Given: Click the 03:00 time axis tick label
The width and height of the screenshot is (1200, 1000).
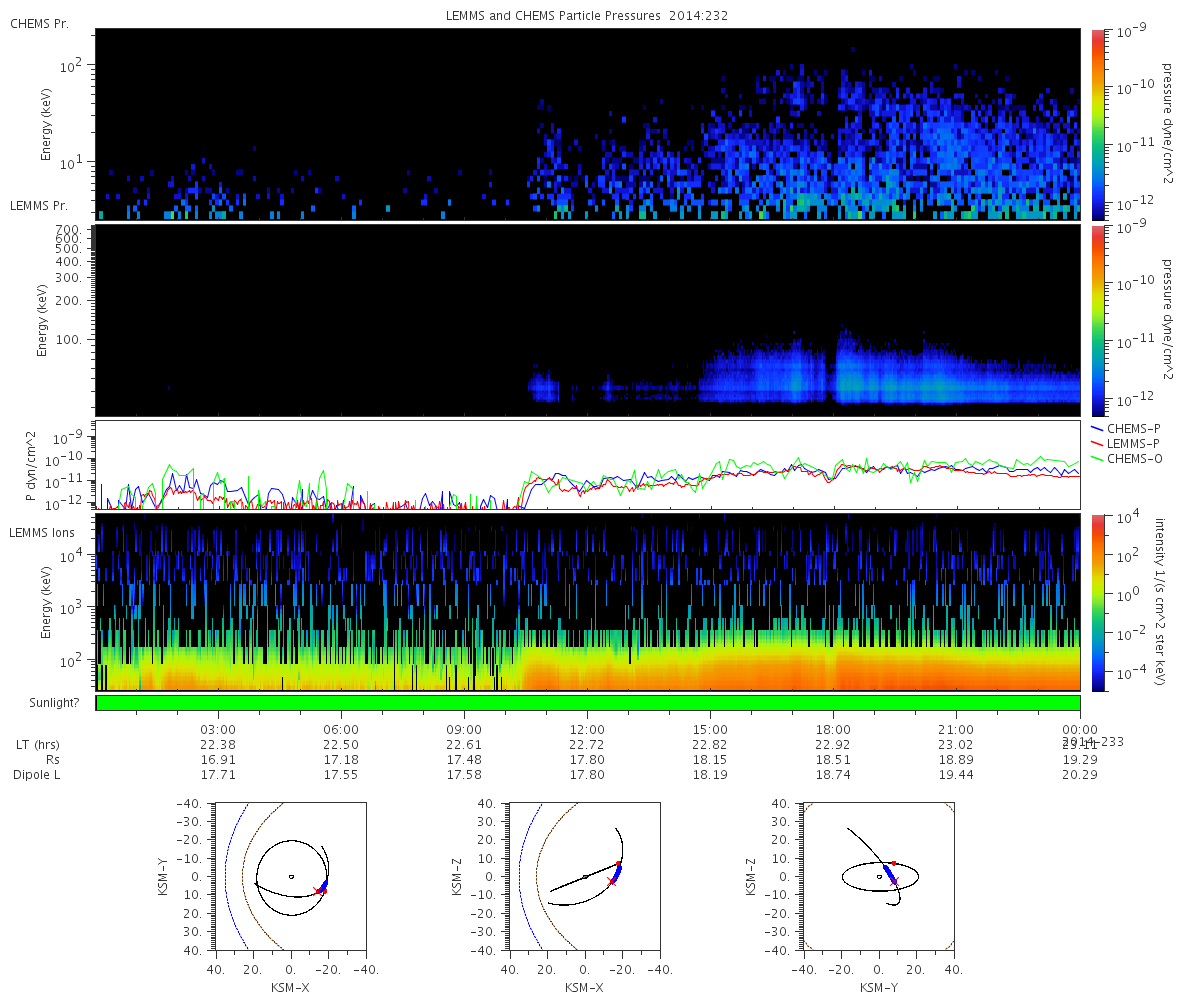Looking at the screenshot, I should click(x=218, y=729).
